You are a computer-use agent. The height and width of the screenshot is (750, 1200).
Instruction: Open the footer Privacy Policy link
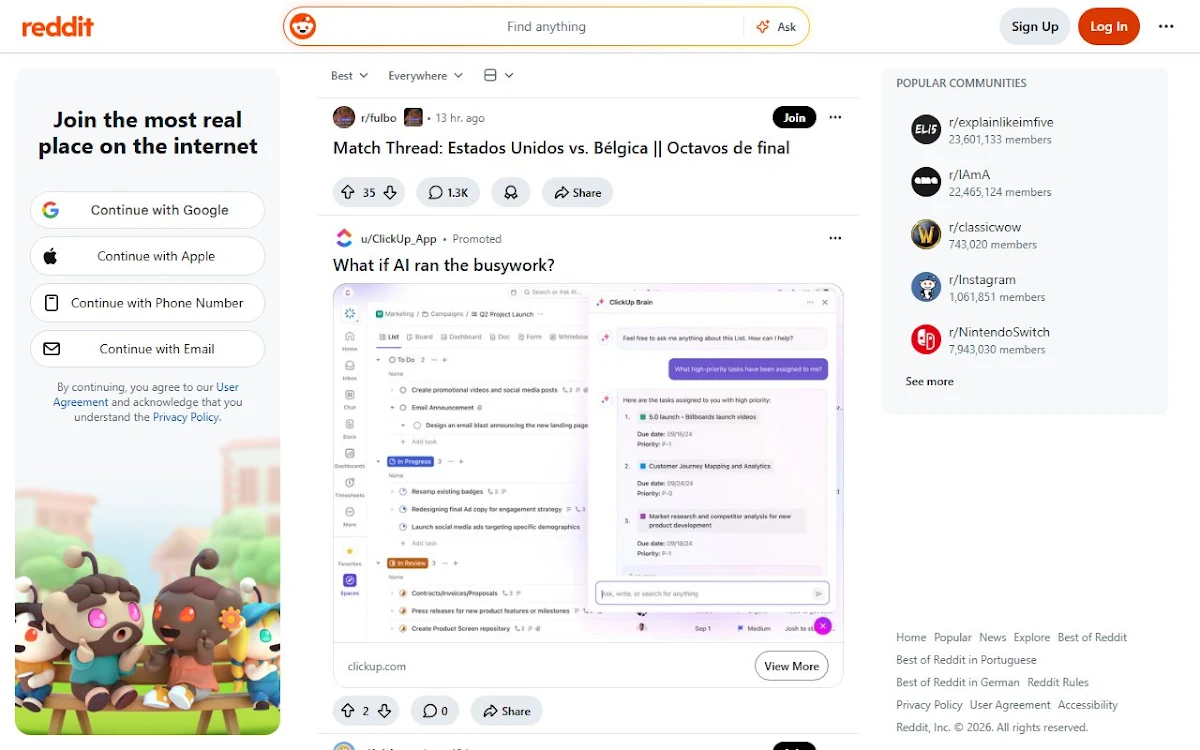[x=929, y=705]
